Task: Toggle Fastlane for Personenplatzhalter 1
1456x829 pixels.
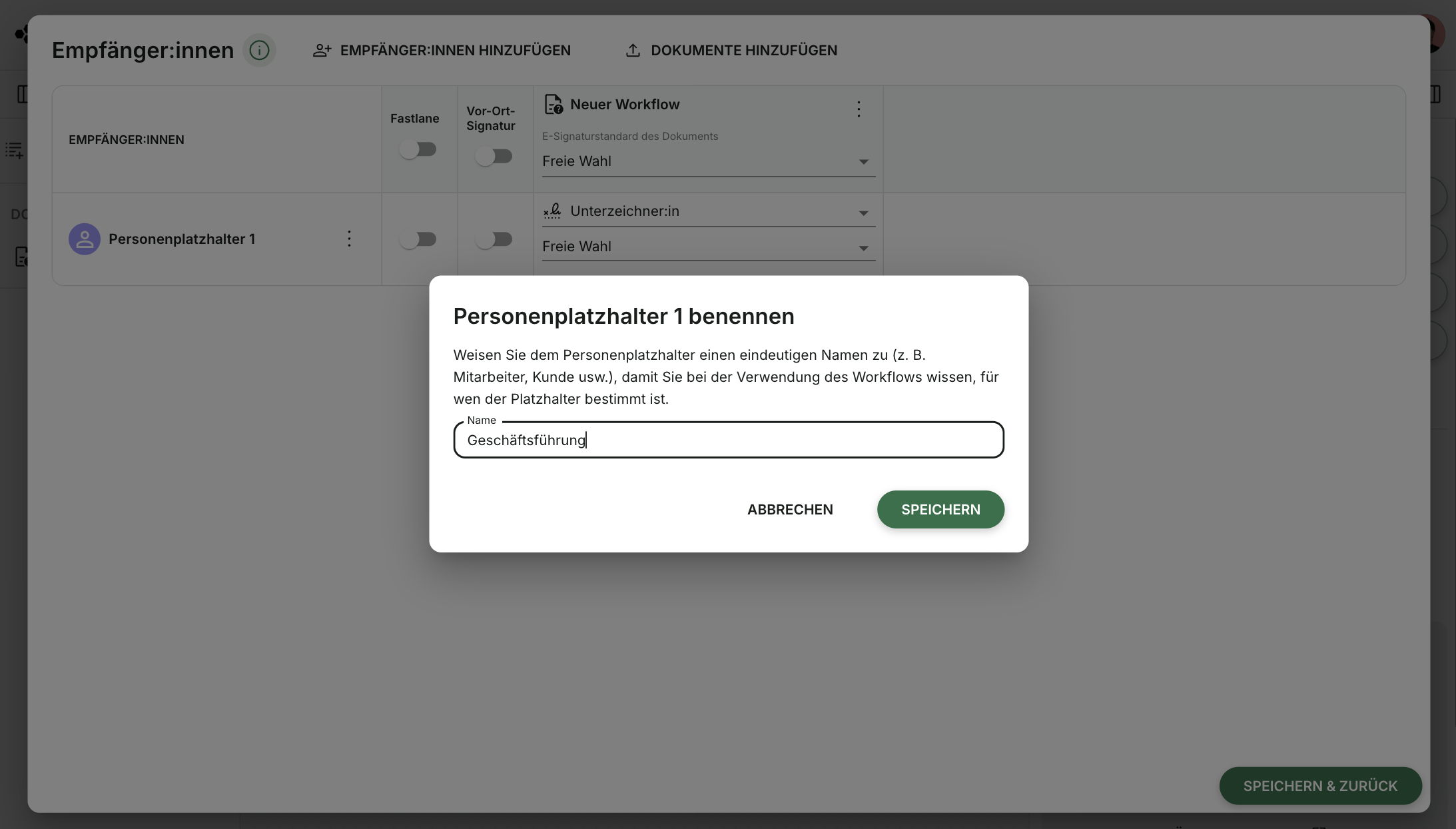Action: point(418,239)
